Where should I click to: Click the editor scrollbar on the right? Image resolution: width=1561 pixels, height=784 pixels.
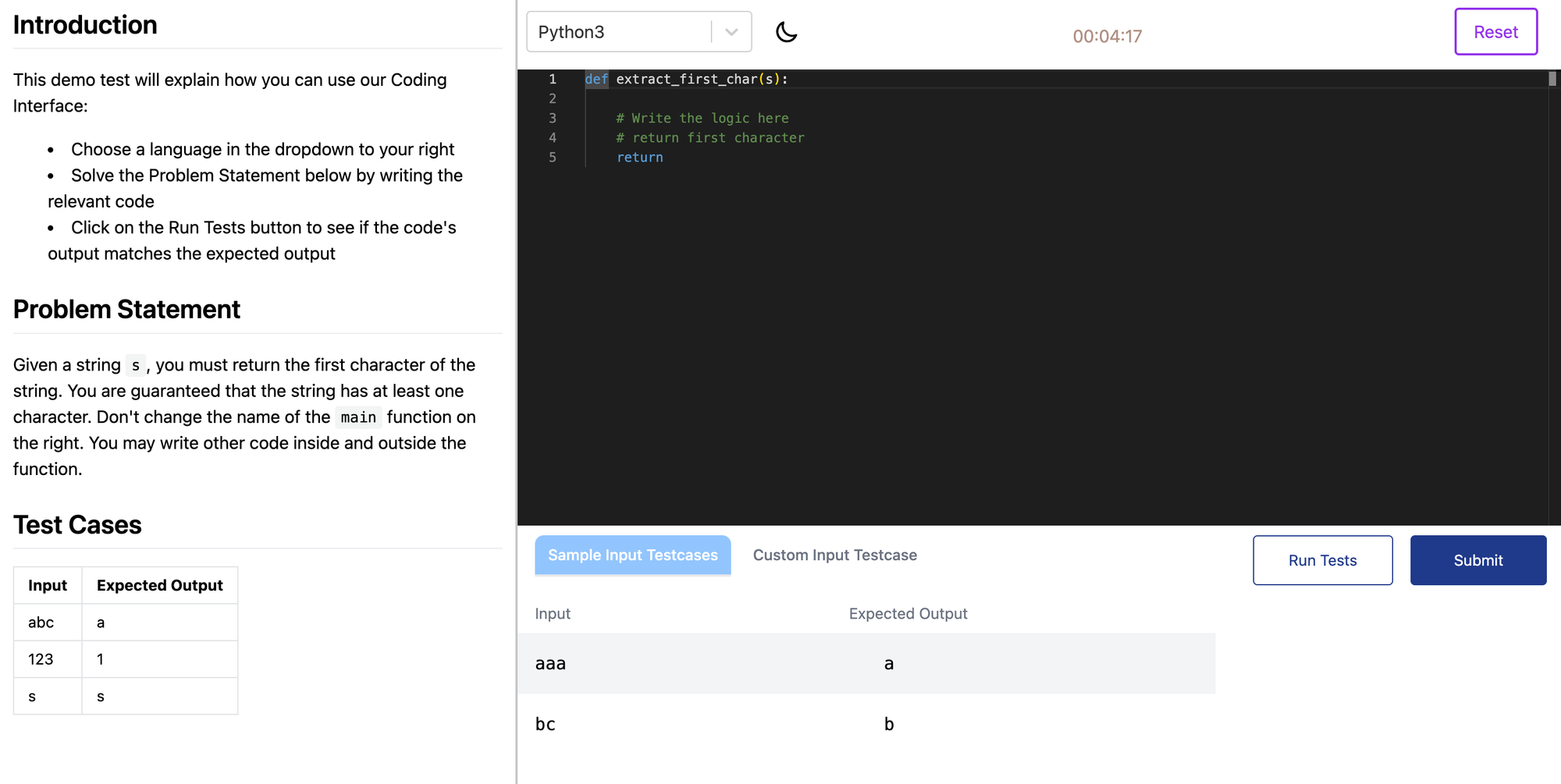click(x=1552, y=80)
